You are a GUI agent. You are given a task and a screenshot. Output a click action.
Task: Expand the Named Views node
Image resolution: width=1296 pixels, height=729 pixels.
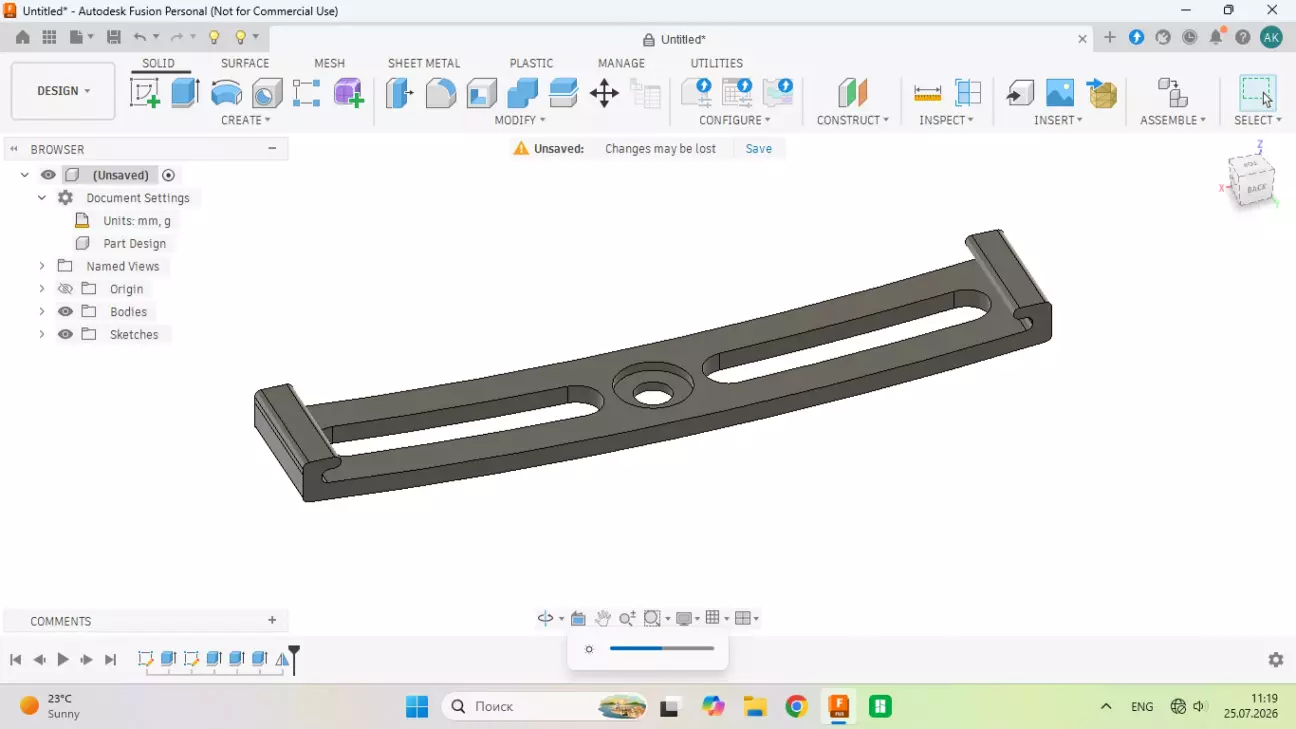click(x=42, y=266)
